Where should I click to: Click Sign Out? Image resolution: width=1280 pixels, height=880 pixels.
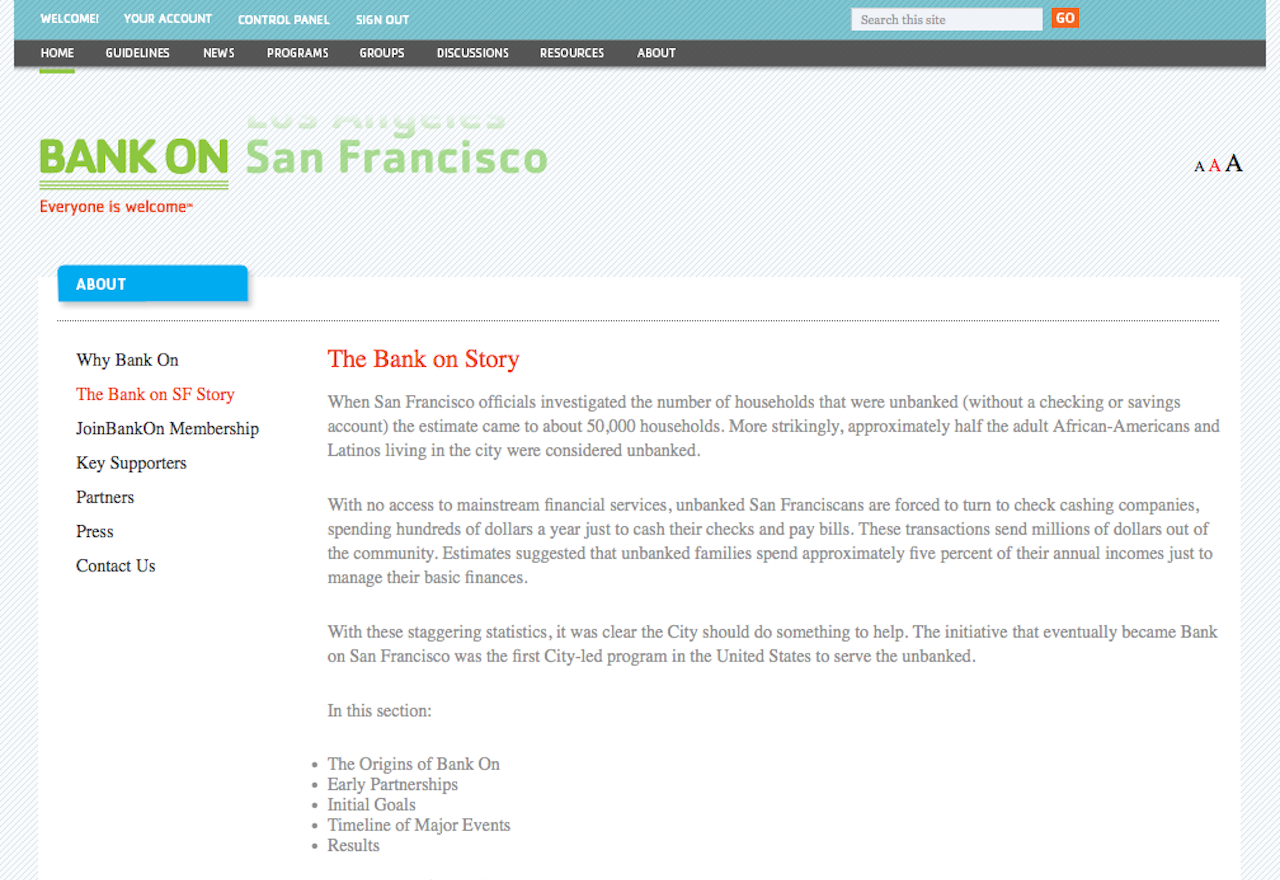383,19
